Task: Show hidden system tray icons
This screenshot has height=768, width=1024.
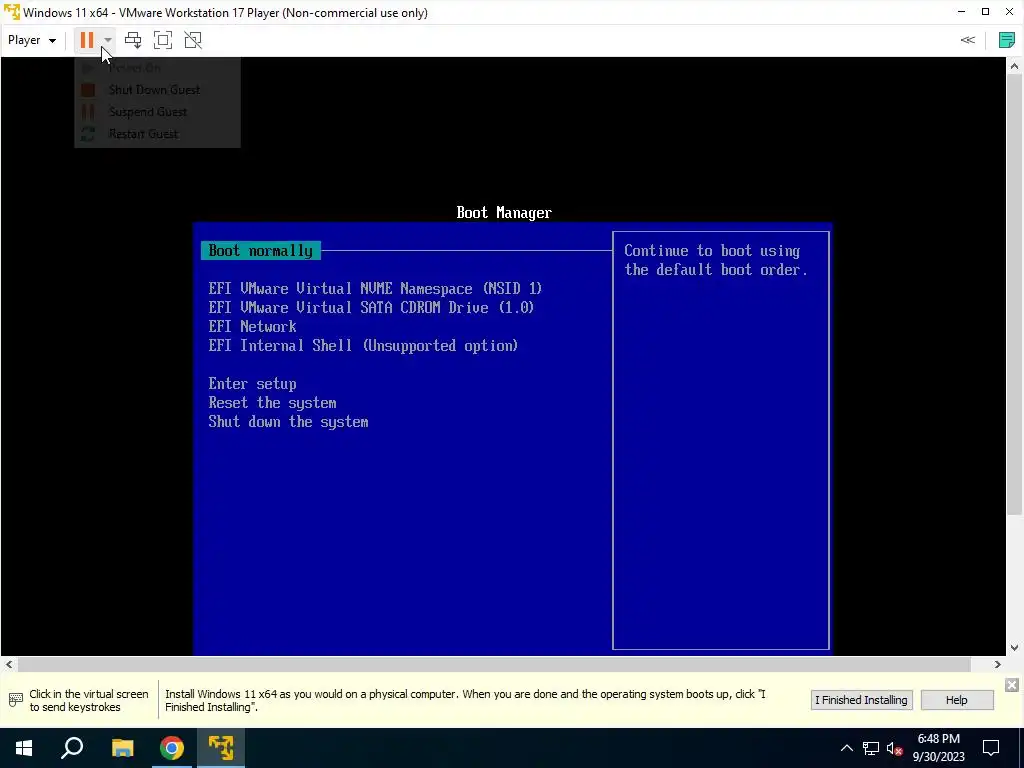Action: pos(846,748)
